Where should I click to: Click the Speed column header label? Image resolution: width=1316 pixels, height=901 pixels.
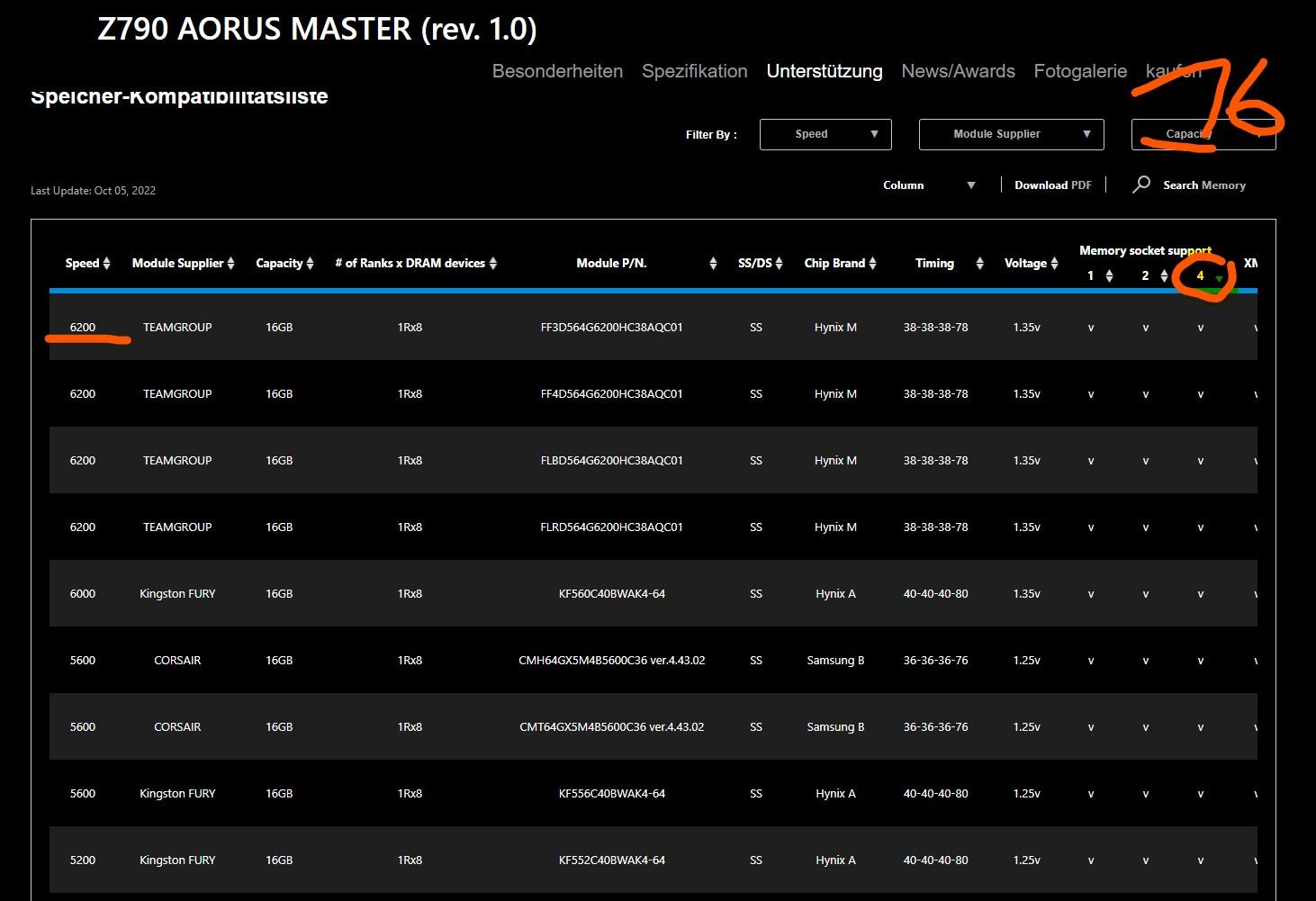point(82,264)
